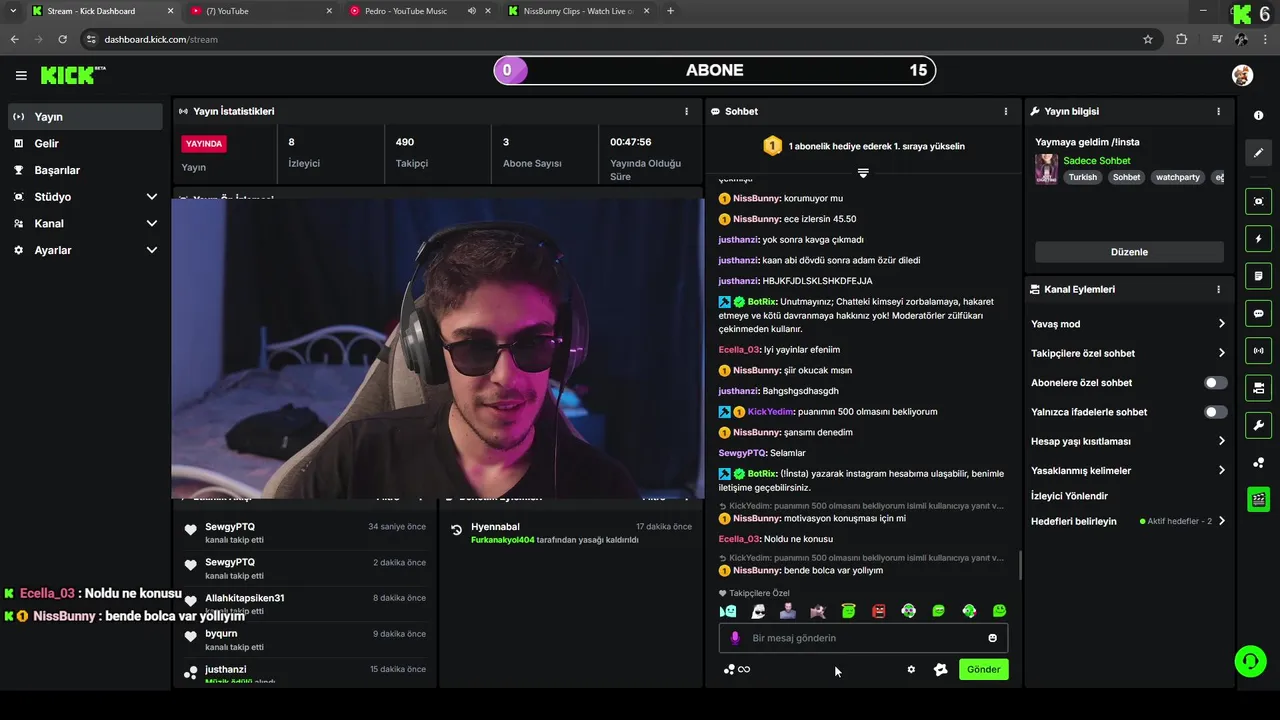This screenshot has height=720, width=1280.
Task: Open Yavaş mod settings
Action: click(1128, 324)
